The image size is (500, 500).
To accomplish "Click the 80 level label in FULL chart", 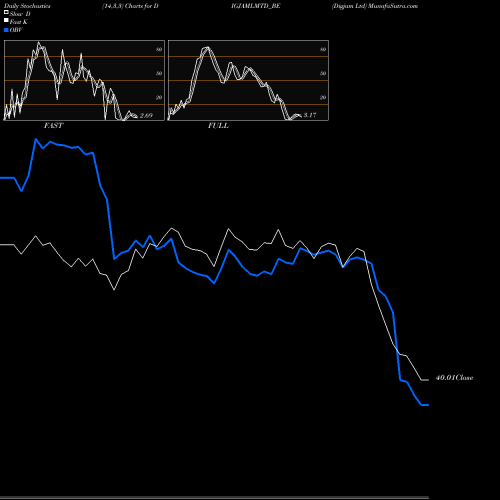I will tap(323, 49).
